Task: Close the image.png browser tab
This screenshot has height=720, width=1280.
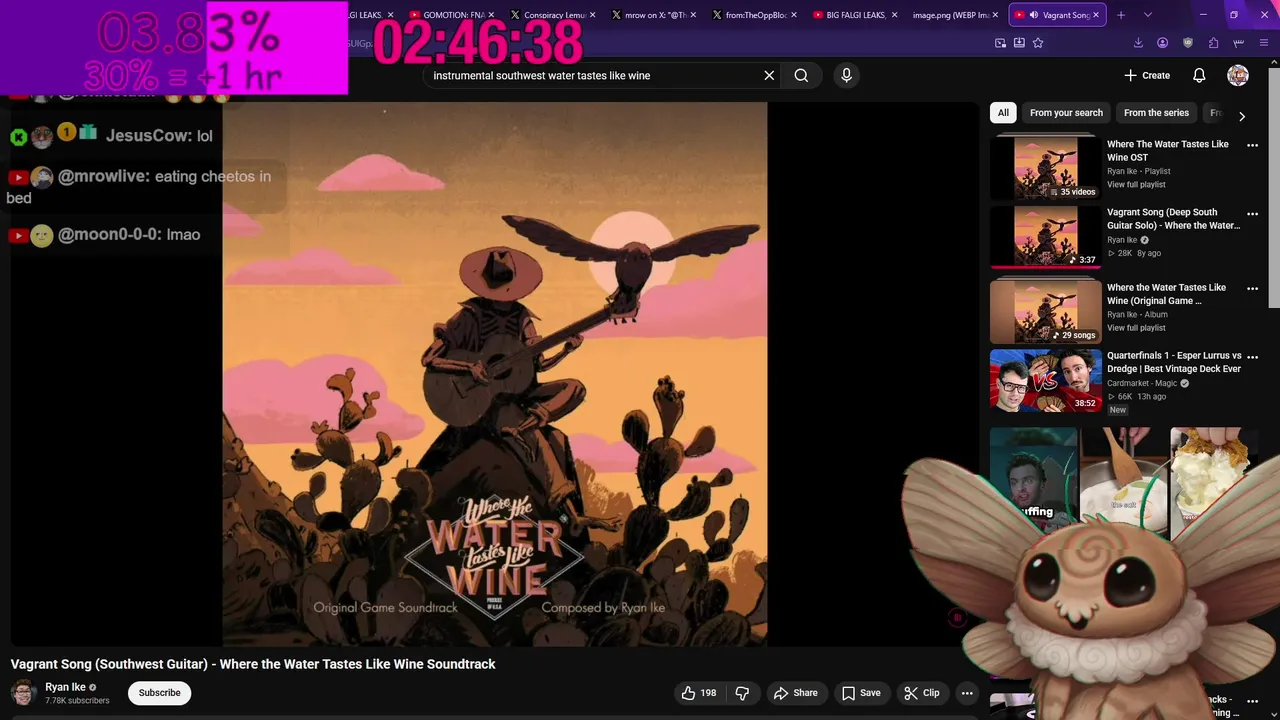Action: point(996,15)
